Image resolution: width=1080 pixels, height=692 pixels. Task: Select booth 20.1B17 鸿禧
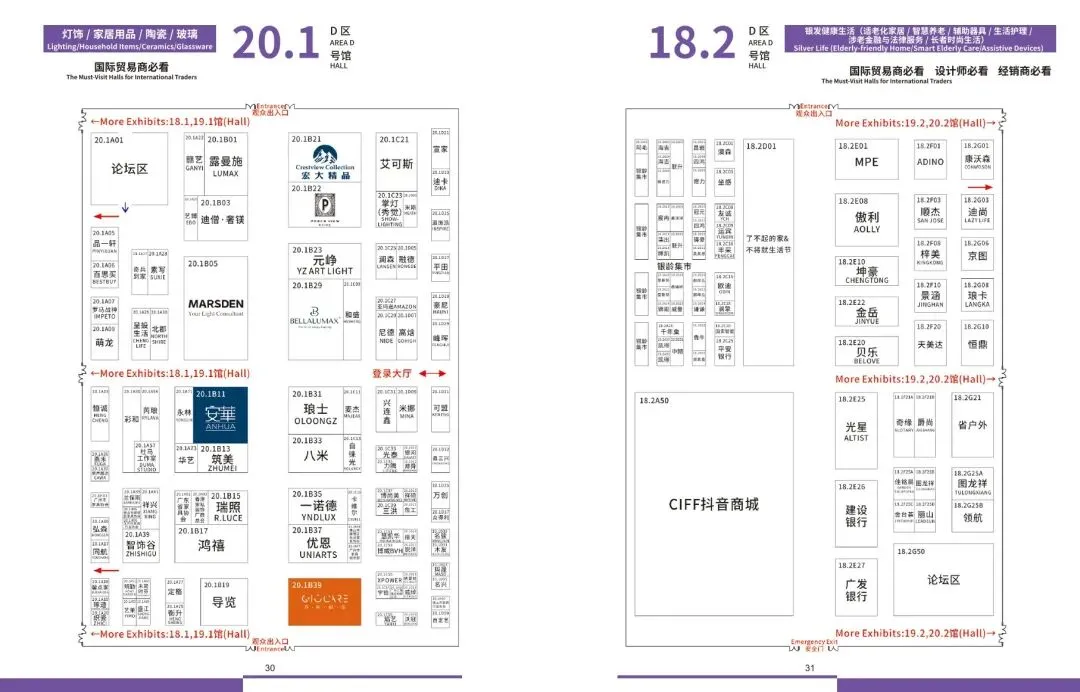click(211, 544)
